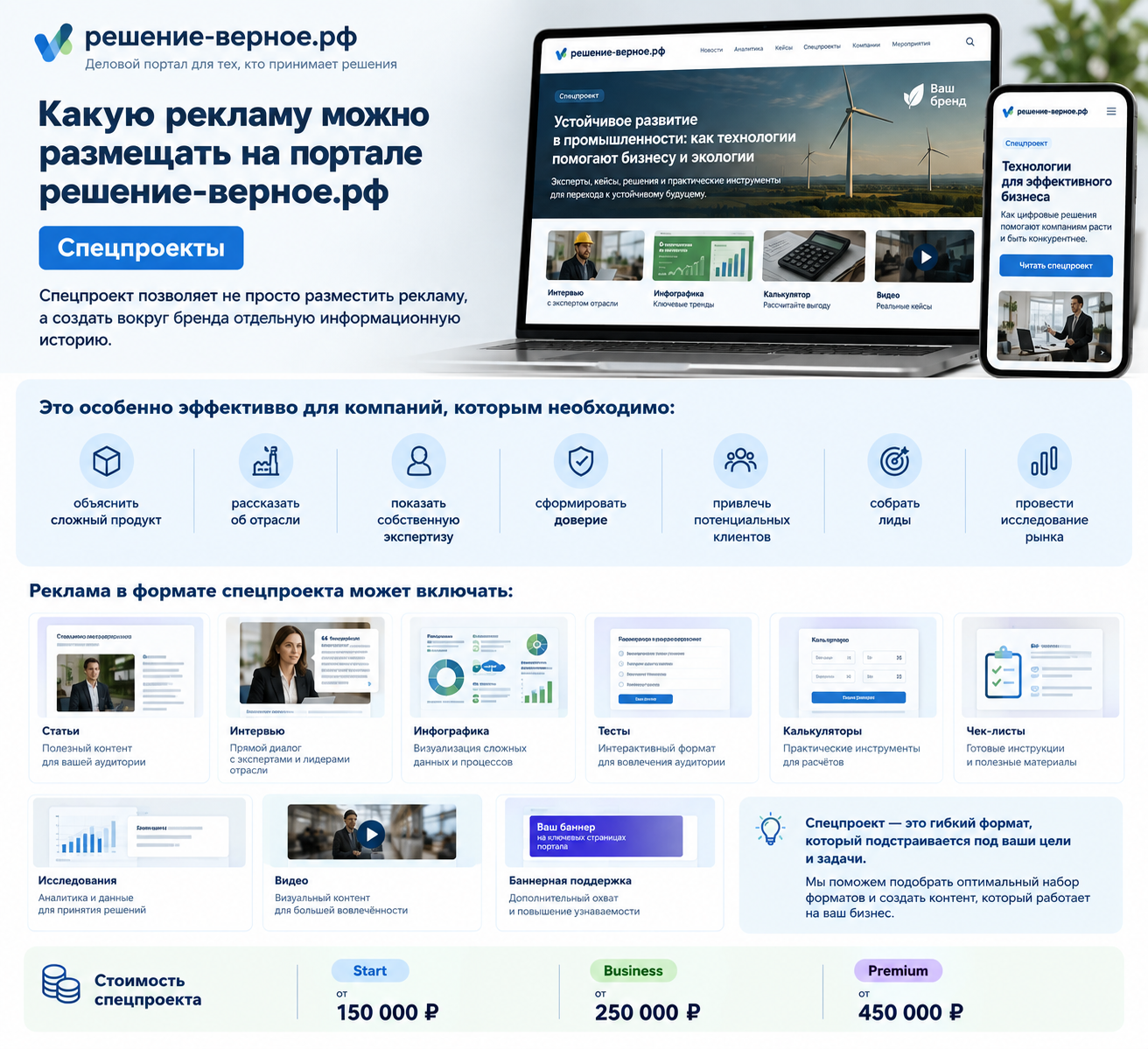Open the hamburger menu on the phone mockup

click(x=1111, y=111)
